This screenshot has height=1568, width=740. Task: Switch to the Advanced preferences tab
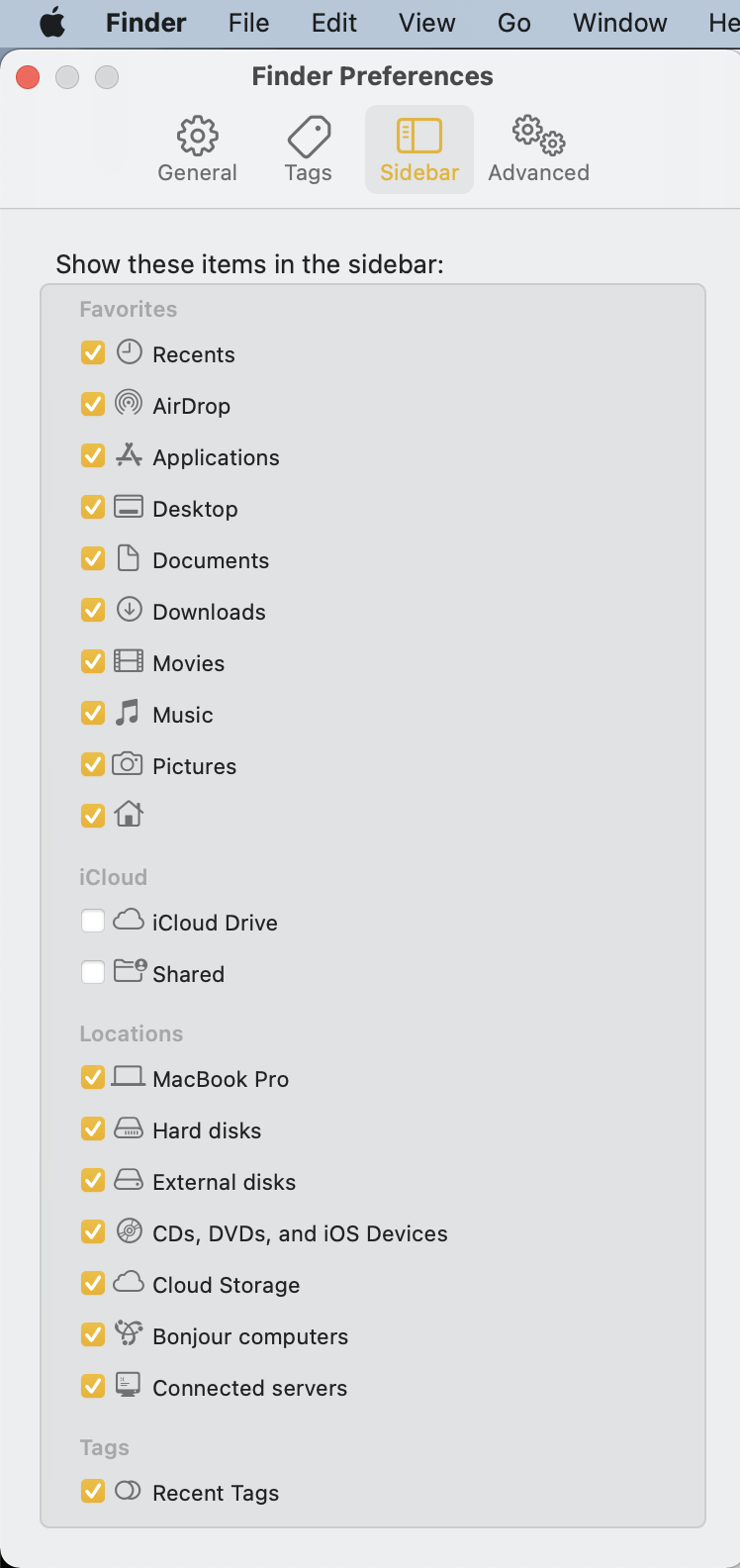coord(538,150)
